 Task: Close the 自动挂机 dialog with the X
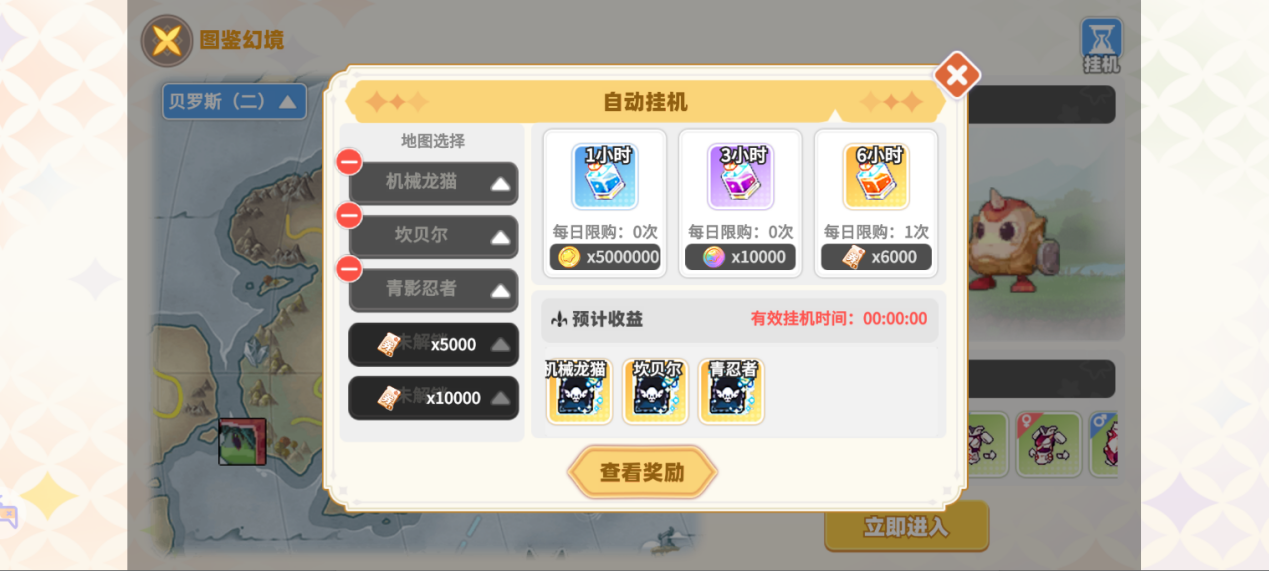[957, 75]
